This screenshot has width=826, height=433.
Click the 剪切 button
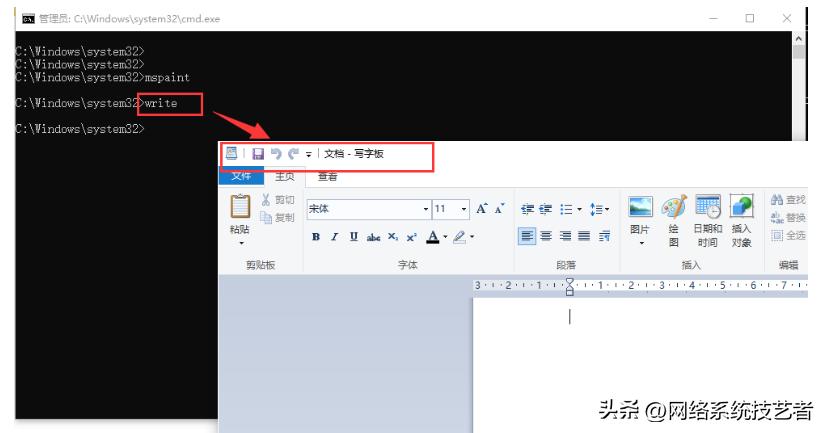(x=278, y=200)
